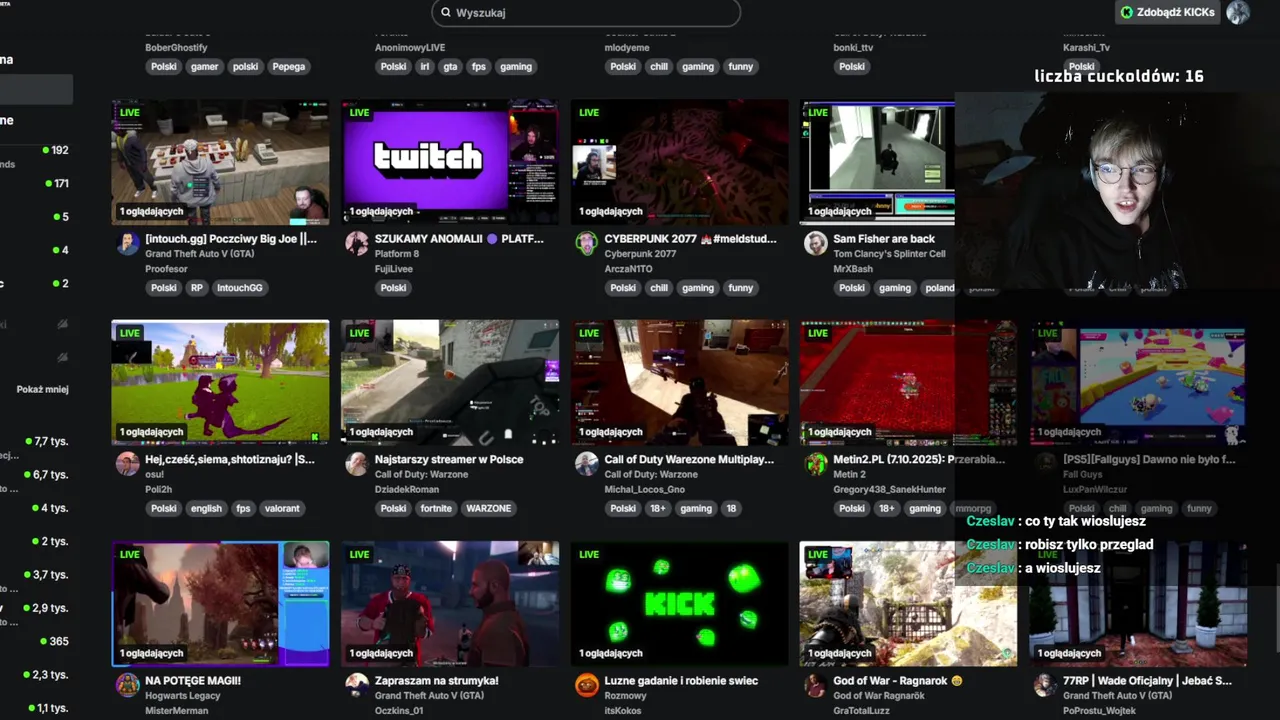Image resolution: width=1280 pixels, height=720 pixels.
Task: Open the 'SZUKAMY ANOMALII' stream title
Action: click(459, 239)
